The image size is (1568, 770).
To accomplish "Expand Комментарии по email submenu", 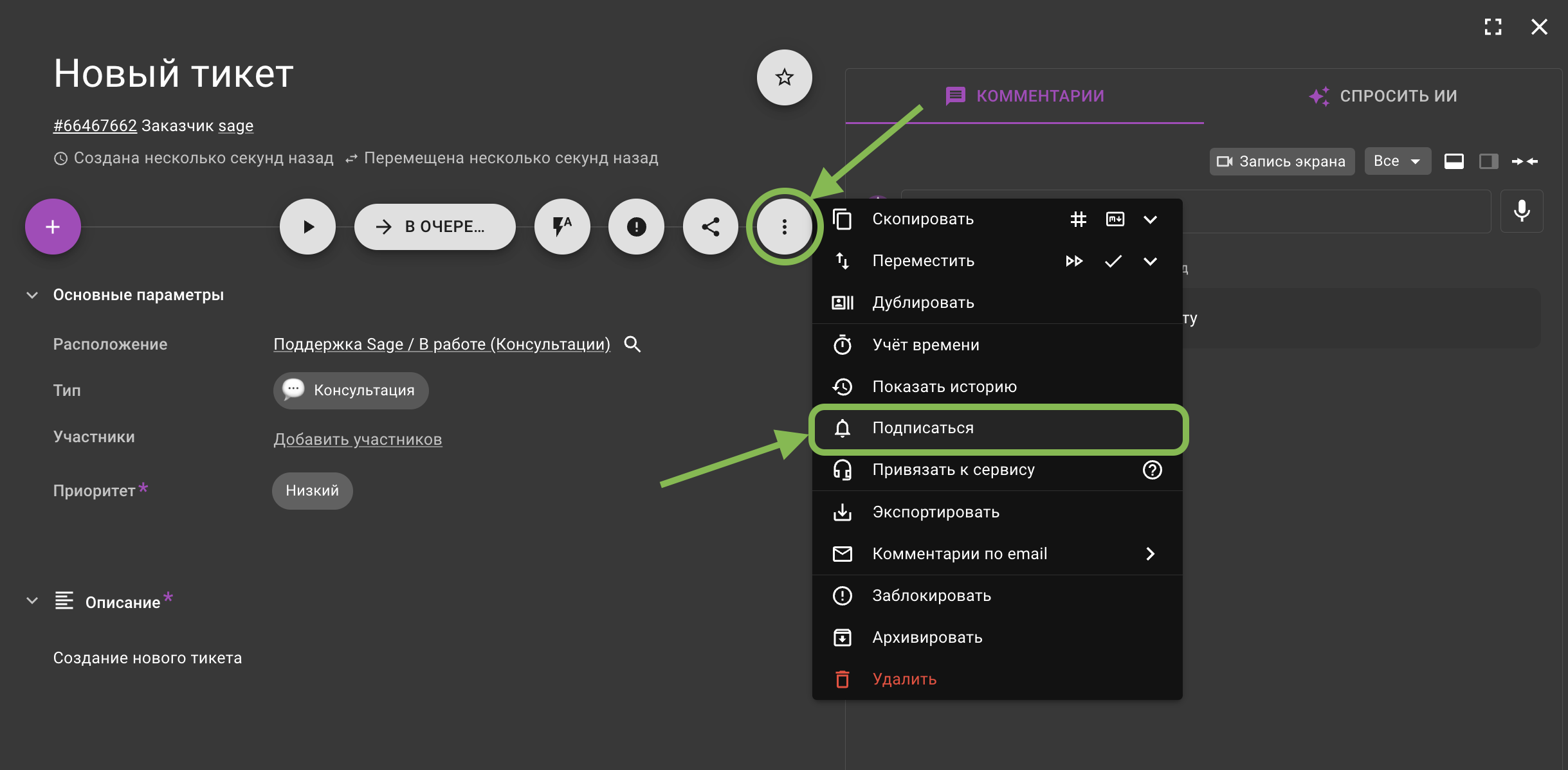I will (x=1151, y=554).
